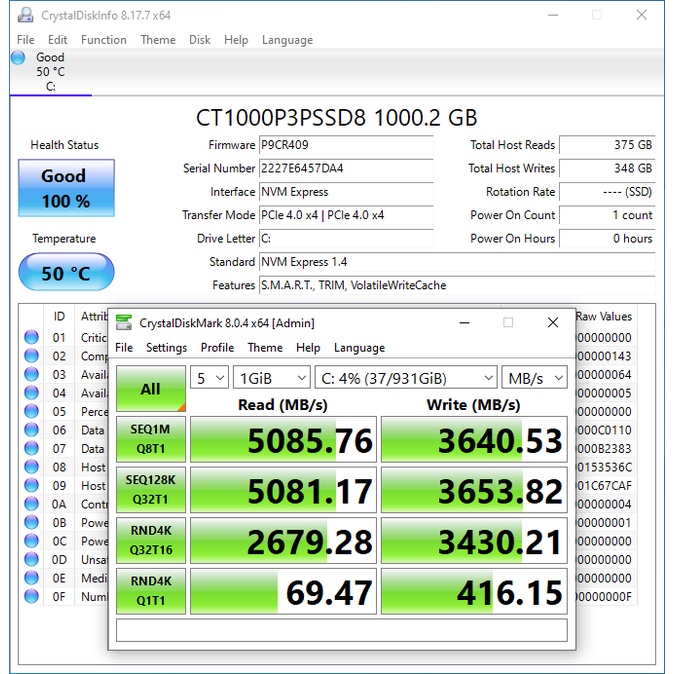Click the blue status orb for attribute 03

[31, 374]
